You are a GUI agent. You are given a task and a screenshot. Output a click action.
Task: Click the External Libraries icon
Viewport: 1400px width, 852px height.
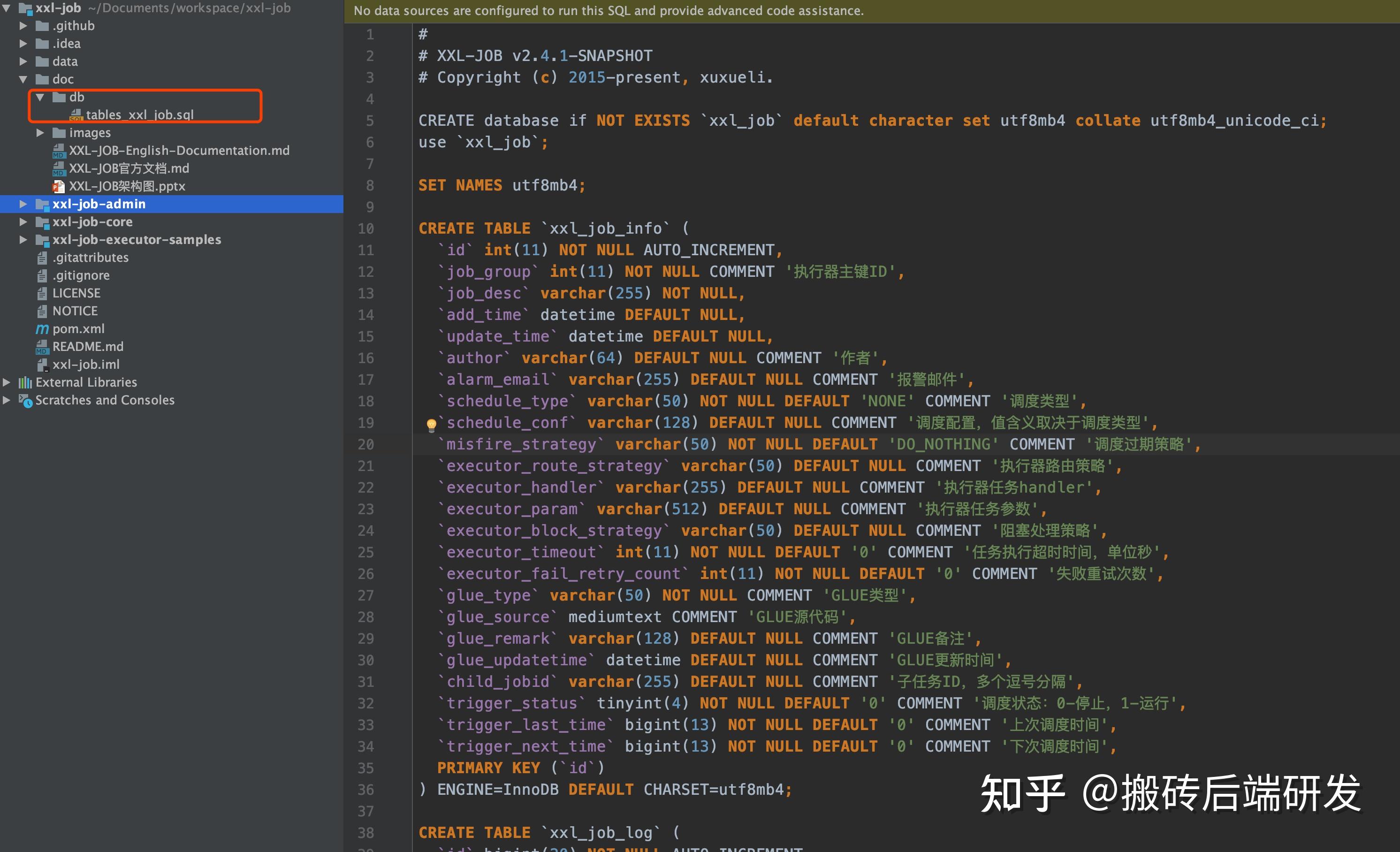25,382
